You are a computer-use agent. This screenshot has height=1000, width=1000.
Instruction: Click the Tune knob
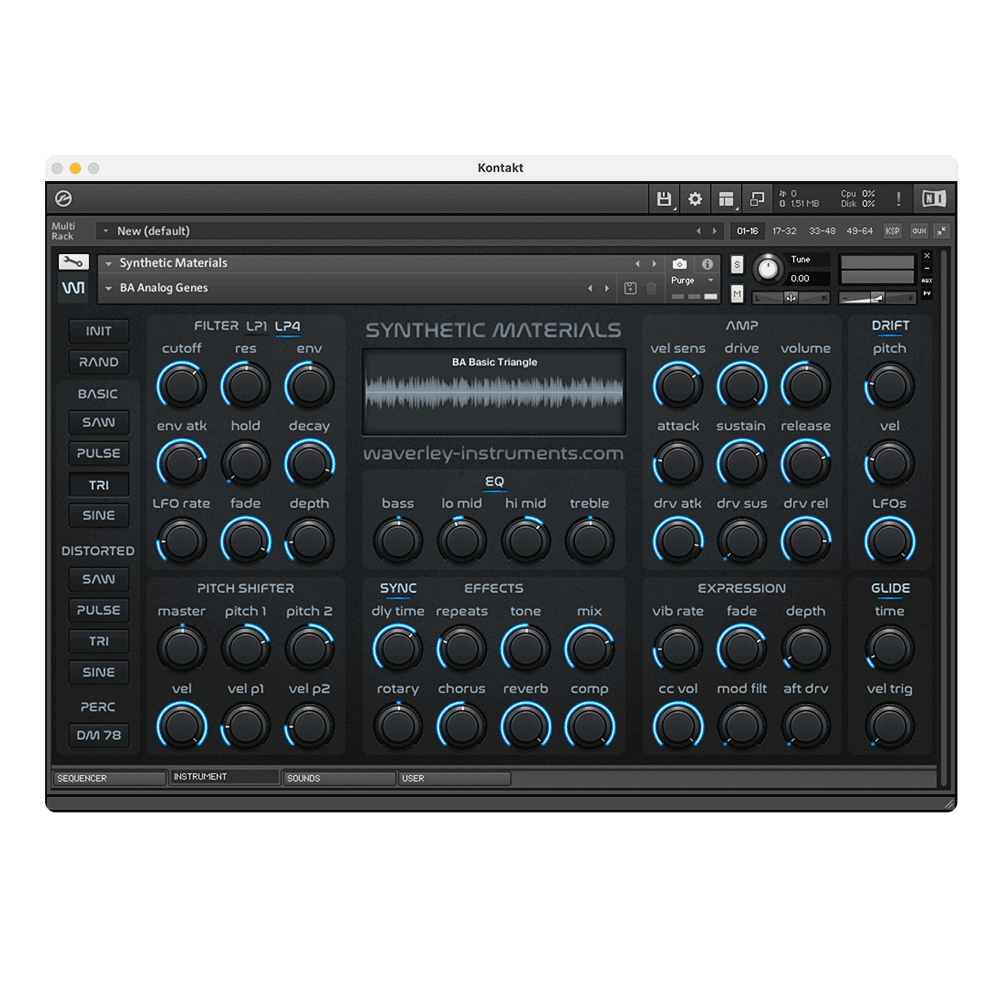pos(768,269)
